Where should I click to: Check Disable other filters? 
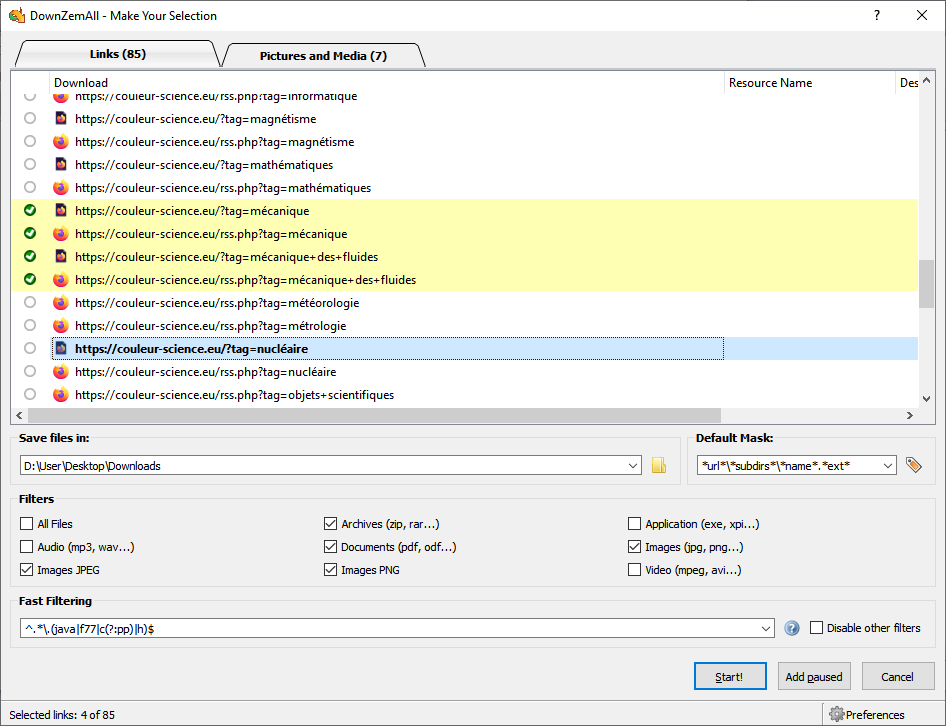(x=816, y=628)
